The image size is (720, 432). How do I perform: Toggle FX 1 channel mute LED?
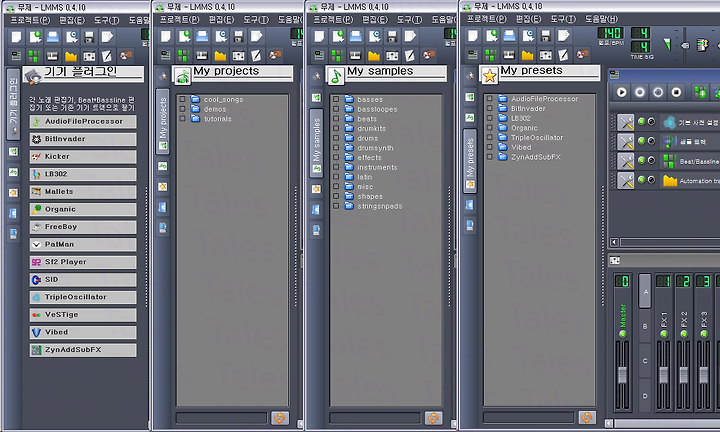pyautogui.click(x=664, y=334)
